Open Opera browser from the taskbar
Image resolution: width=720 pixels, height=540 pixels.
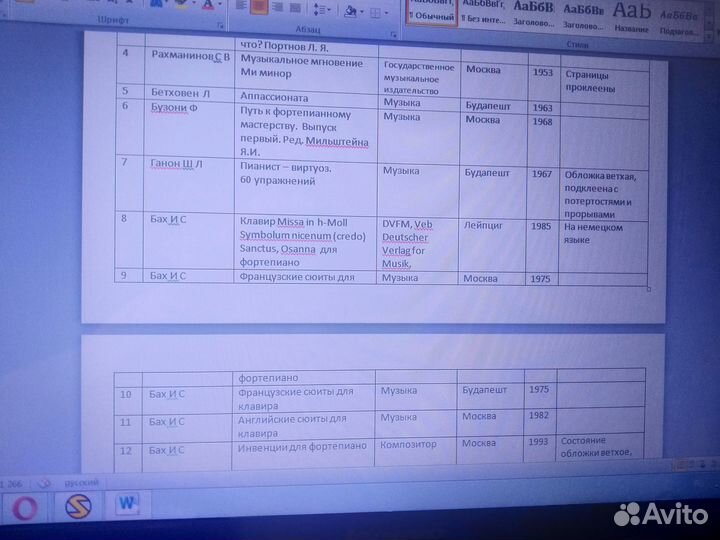[x=24, y=507]
